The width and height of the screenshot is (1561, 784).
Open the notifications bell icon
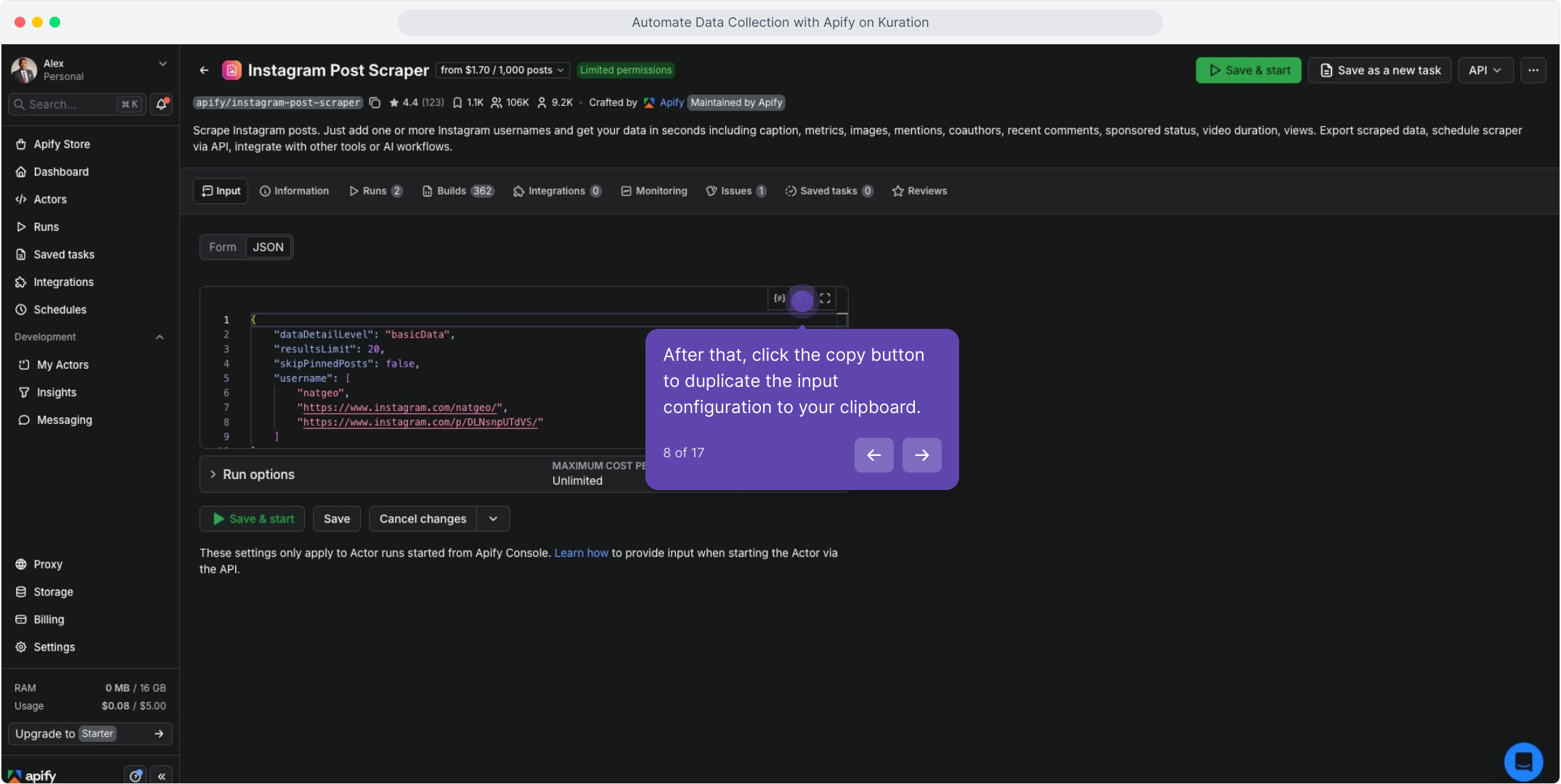click(x=162, y=105)
